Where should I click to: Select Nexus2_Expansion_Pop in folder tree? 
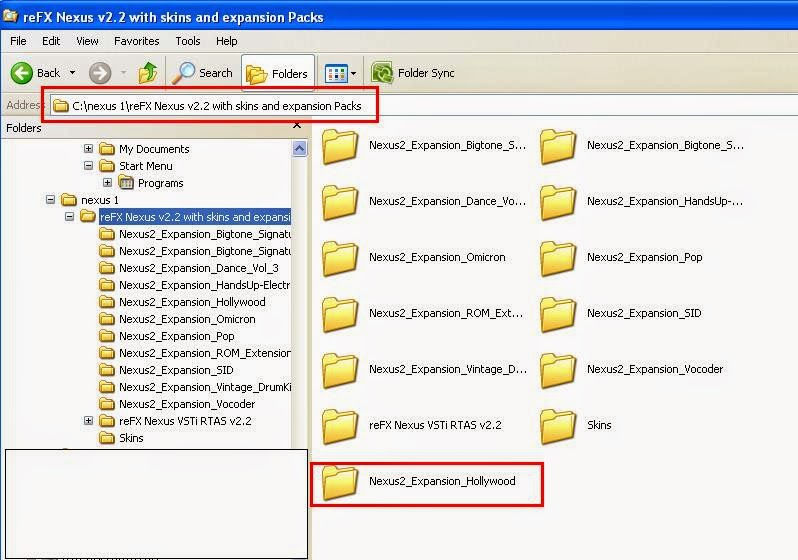click(x=177, y=337)
